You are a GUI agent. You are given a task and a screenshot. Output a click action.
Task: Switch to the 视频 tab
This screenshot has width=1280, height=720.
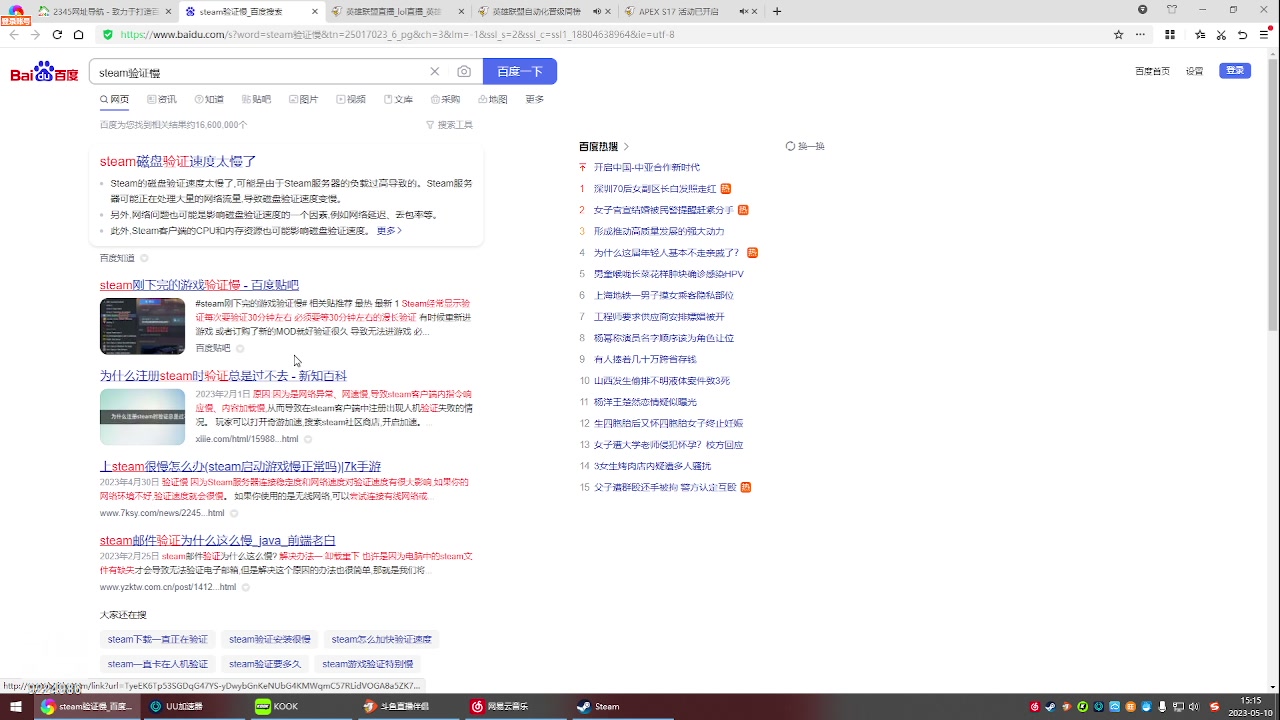(351, 99)
